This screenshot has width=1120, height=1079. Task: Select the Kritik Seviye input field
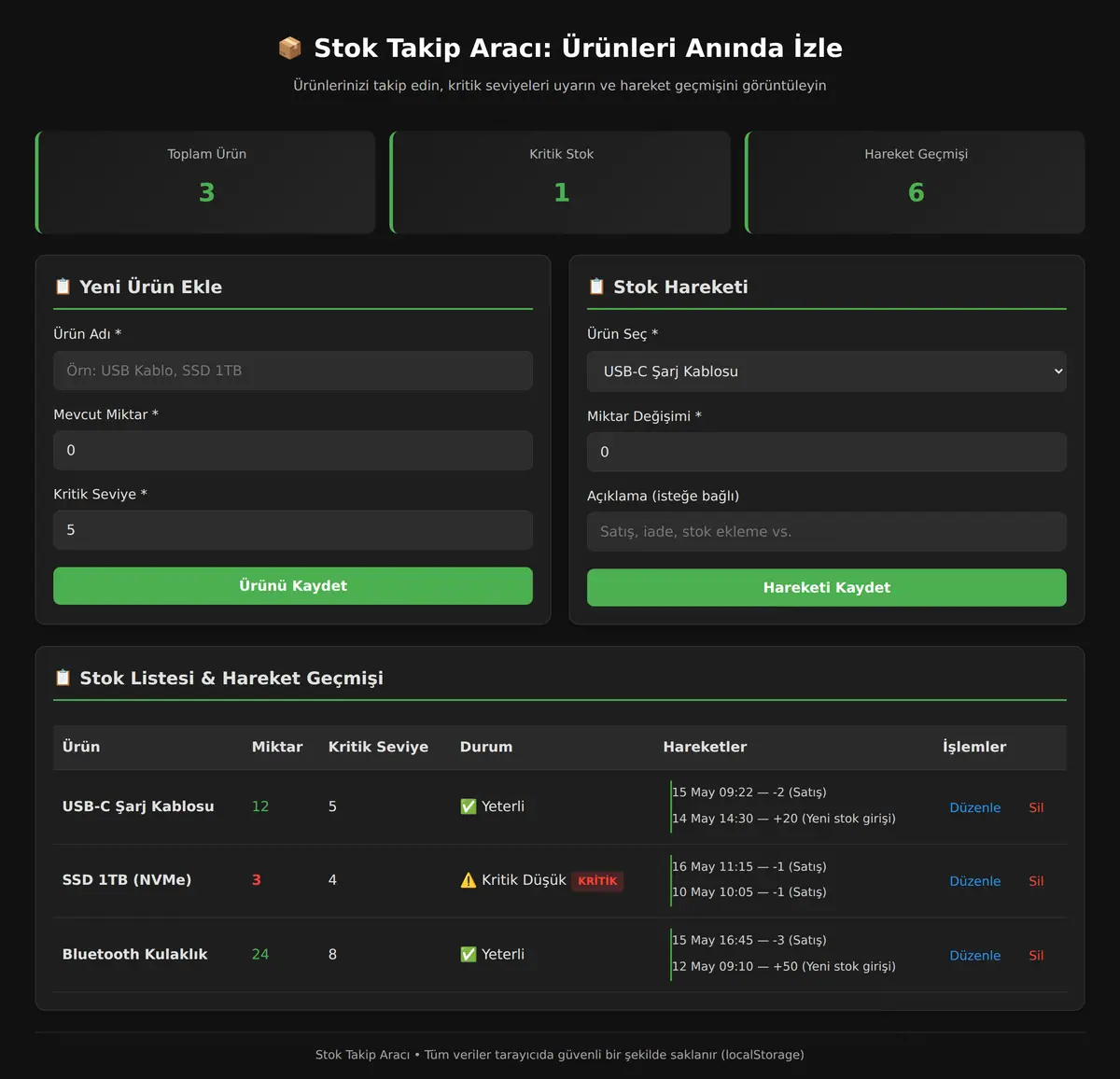293,530
